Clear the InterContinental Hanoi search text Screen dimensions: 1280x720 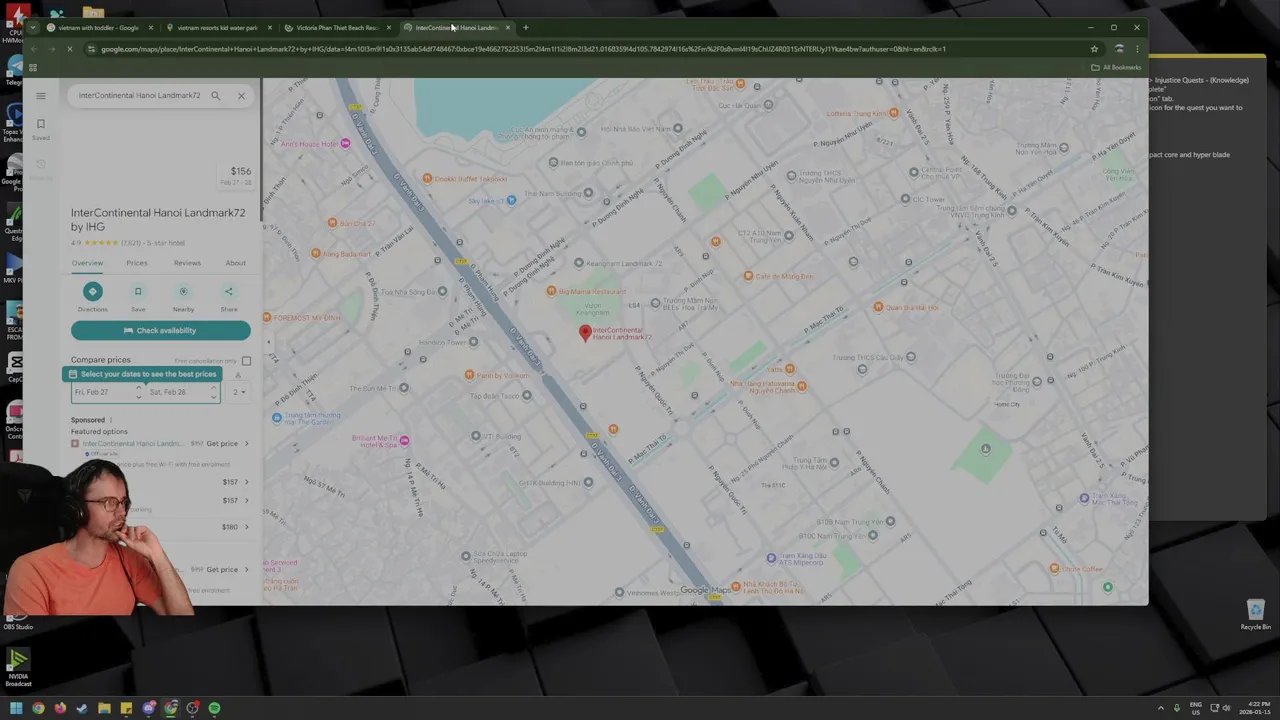coord(241,96)
